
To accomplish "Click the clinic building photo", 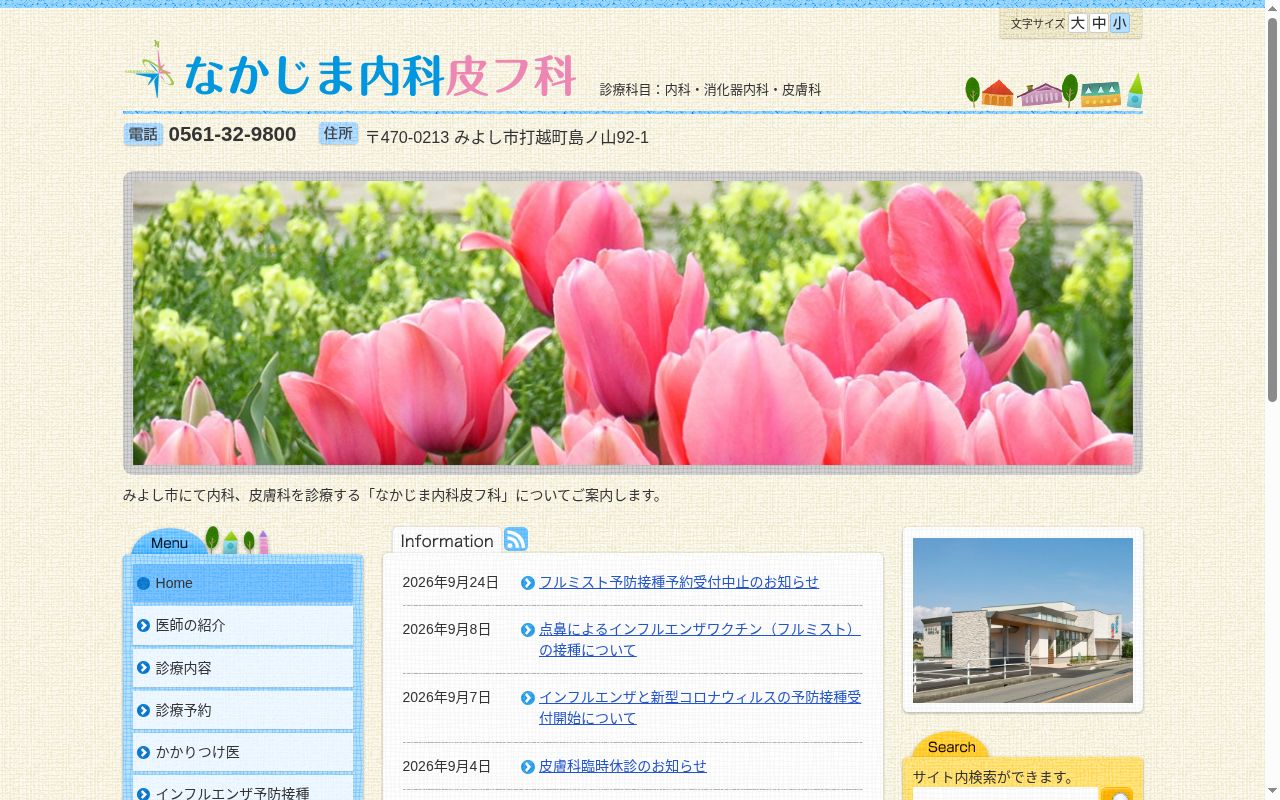I will click(x=1023, y=620).
